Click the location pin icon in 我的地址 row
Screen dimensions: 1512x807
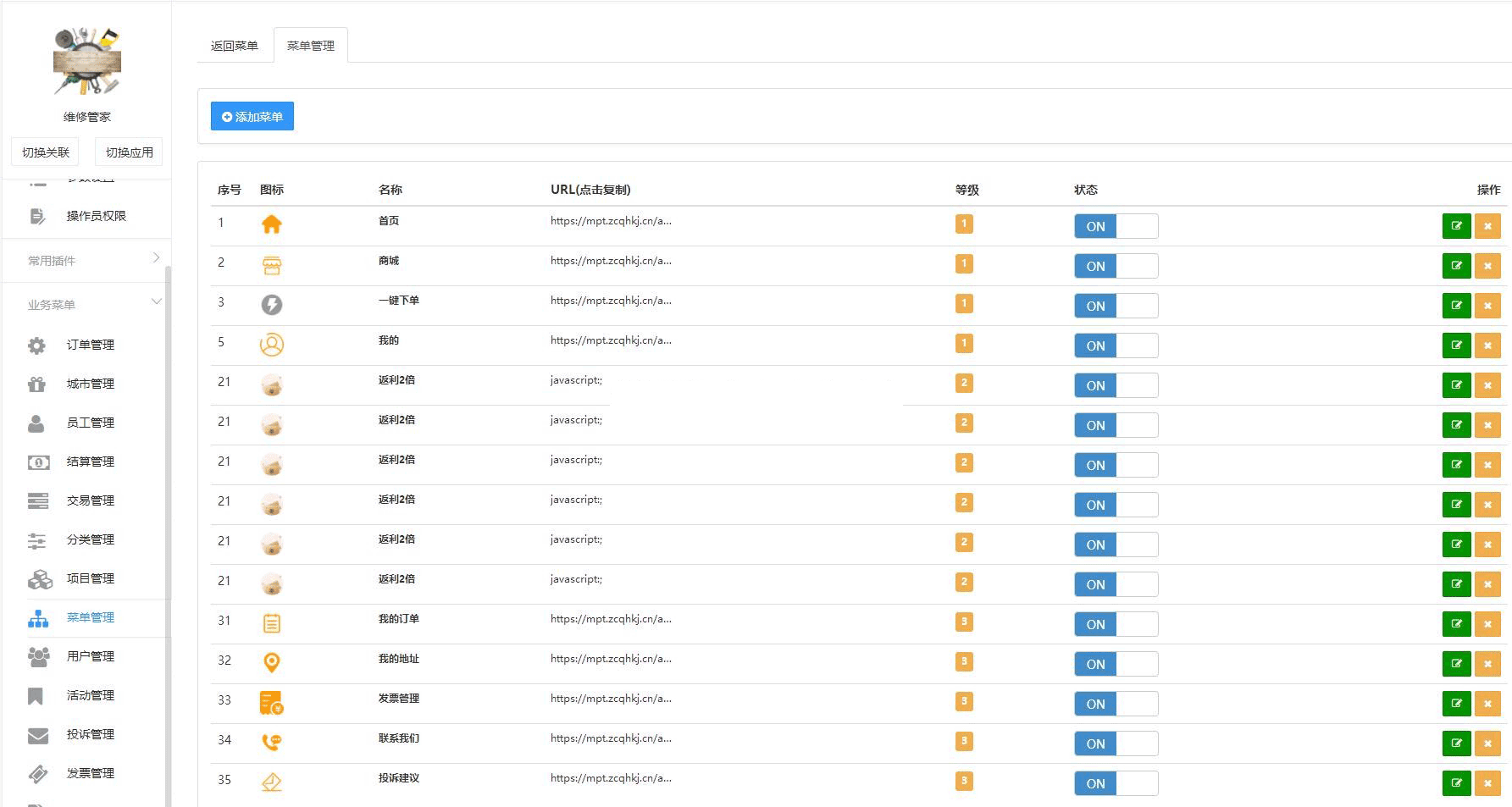271,663
